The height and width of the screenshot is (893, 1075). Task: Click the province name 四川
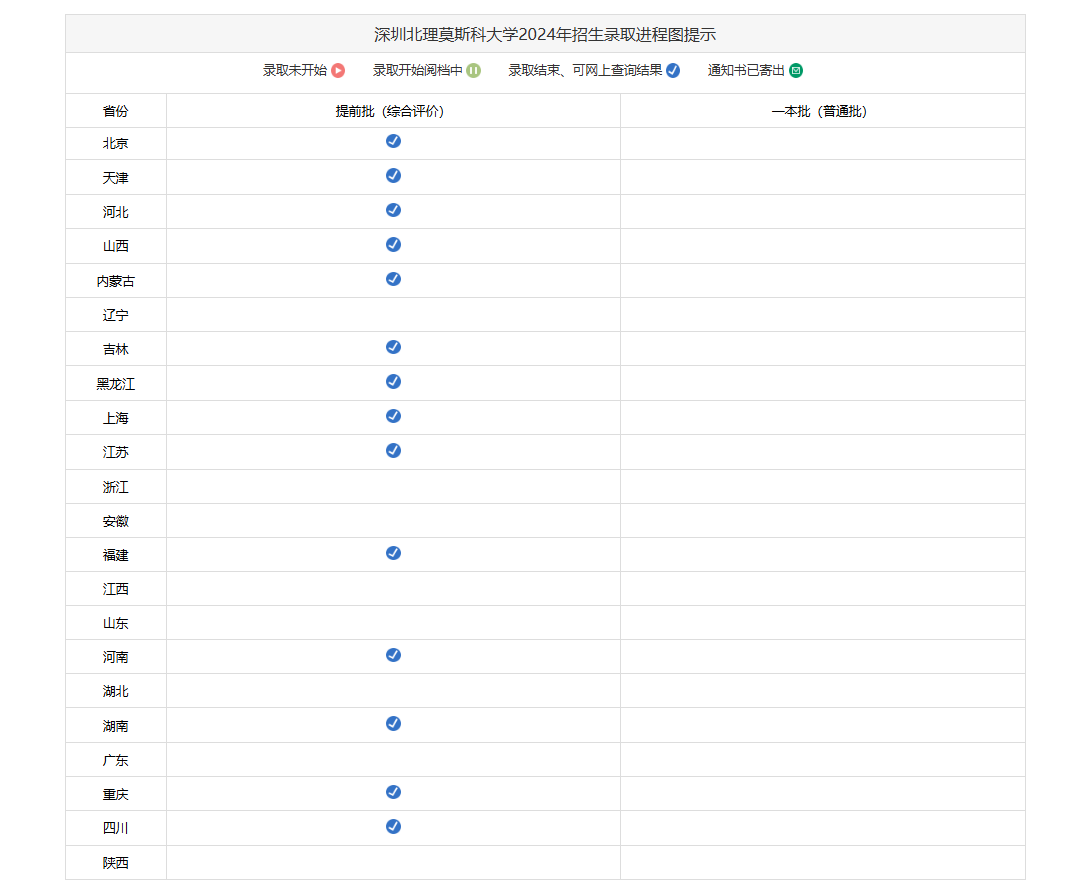point(116,829)
